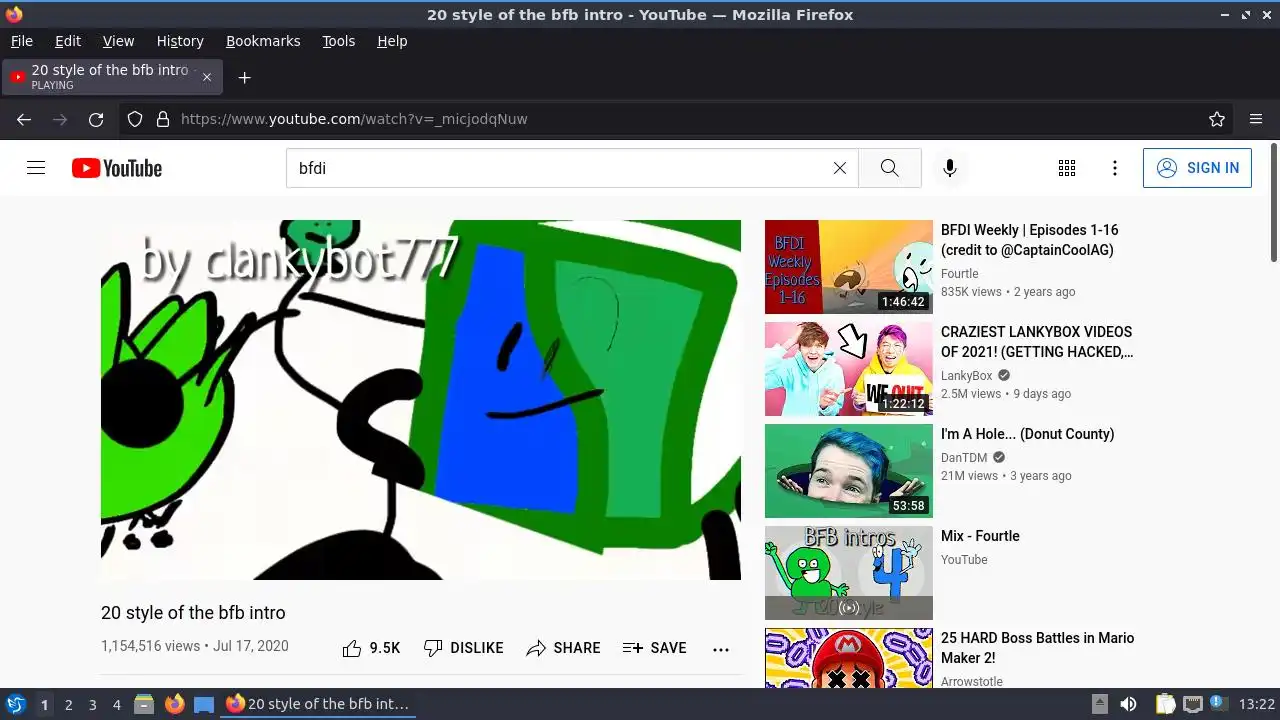1280x720 pixels.
Task: Switch to workspace 3
Action: 92,705
